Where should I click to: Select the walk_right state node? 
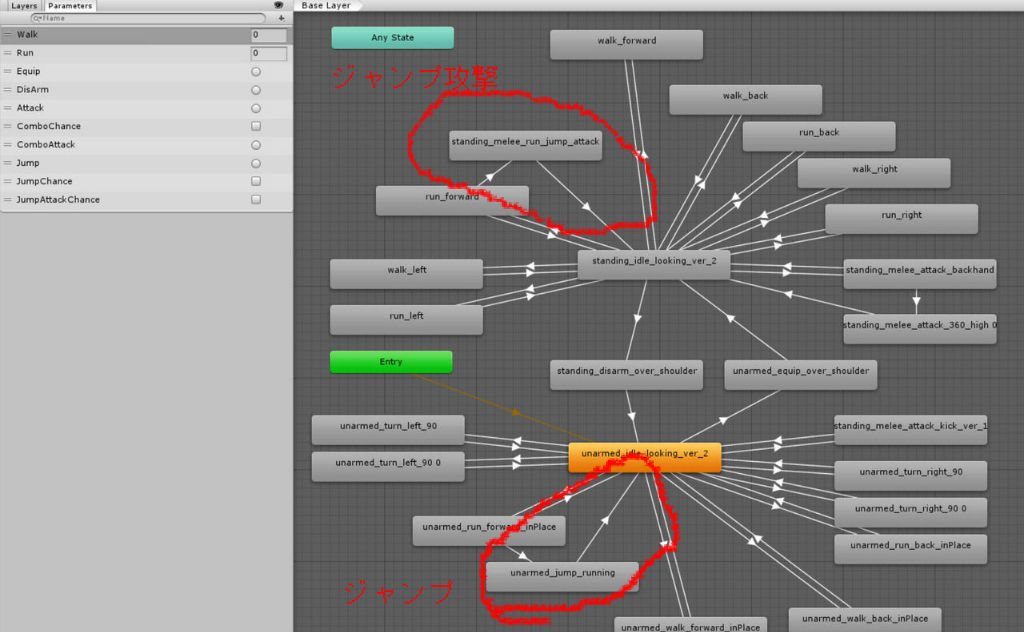(874, 172)
